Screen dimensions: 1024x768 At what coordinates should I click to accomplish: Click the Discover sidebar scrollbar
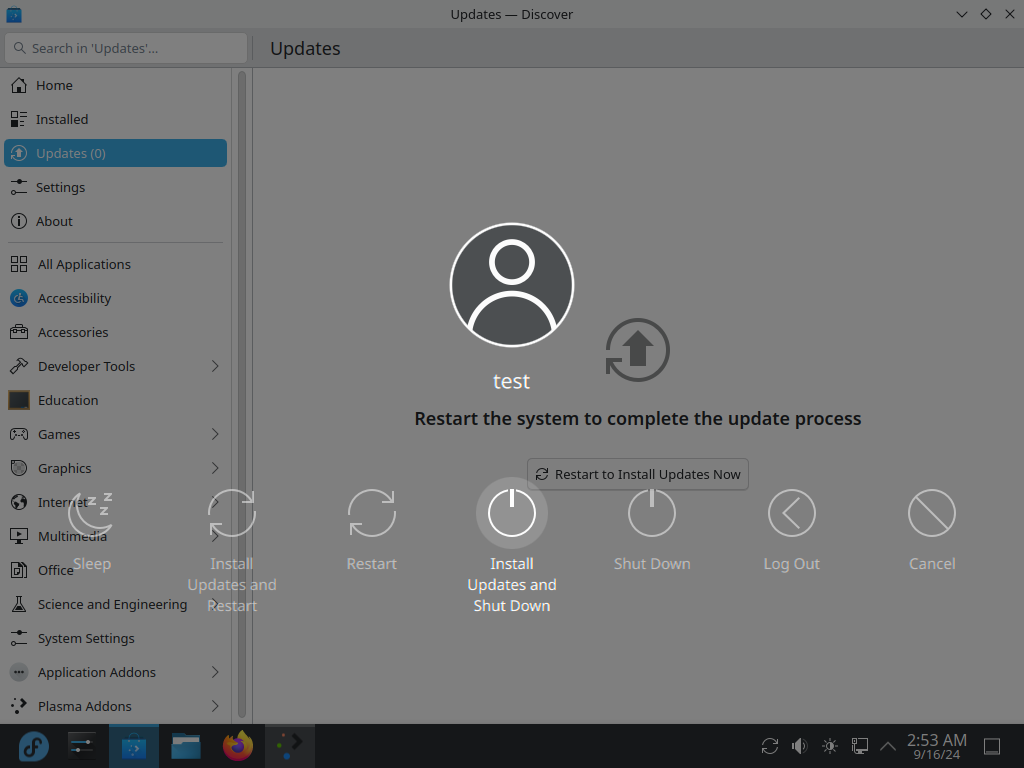point(242,395)
